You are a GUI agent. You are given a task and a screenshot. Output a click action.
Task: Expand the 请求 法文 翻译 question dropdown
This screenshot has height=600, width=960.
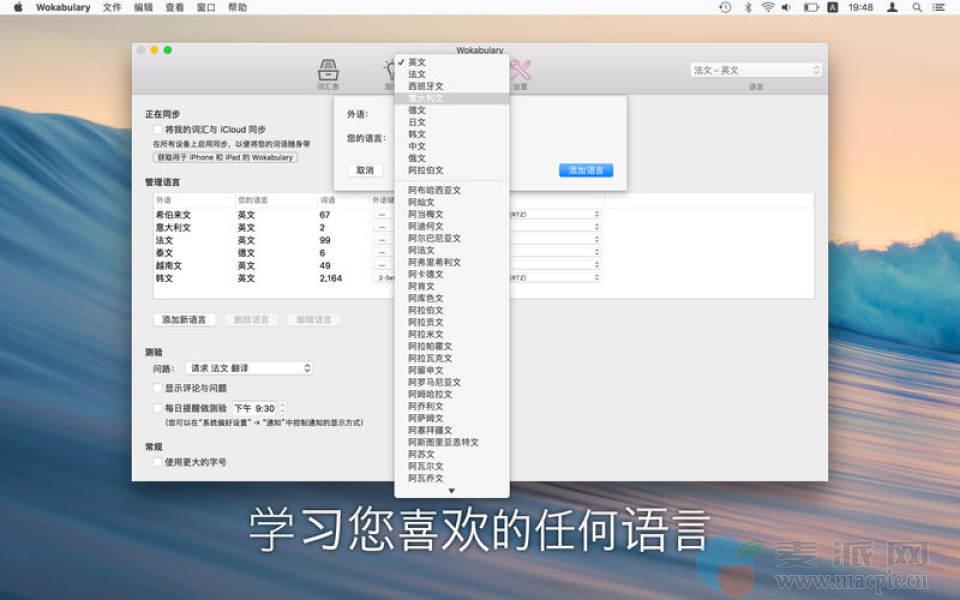(x=251, y=368)
